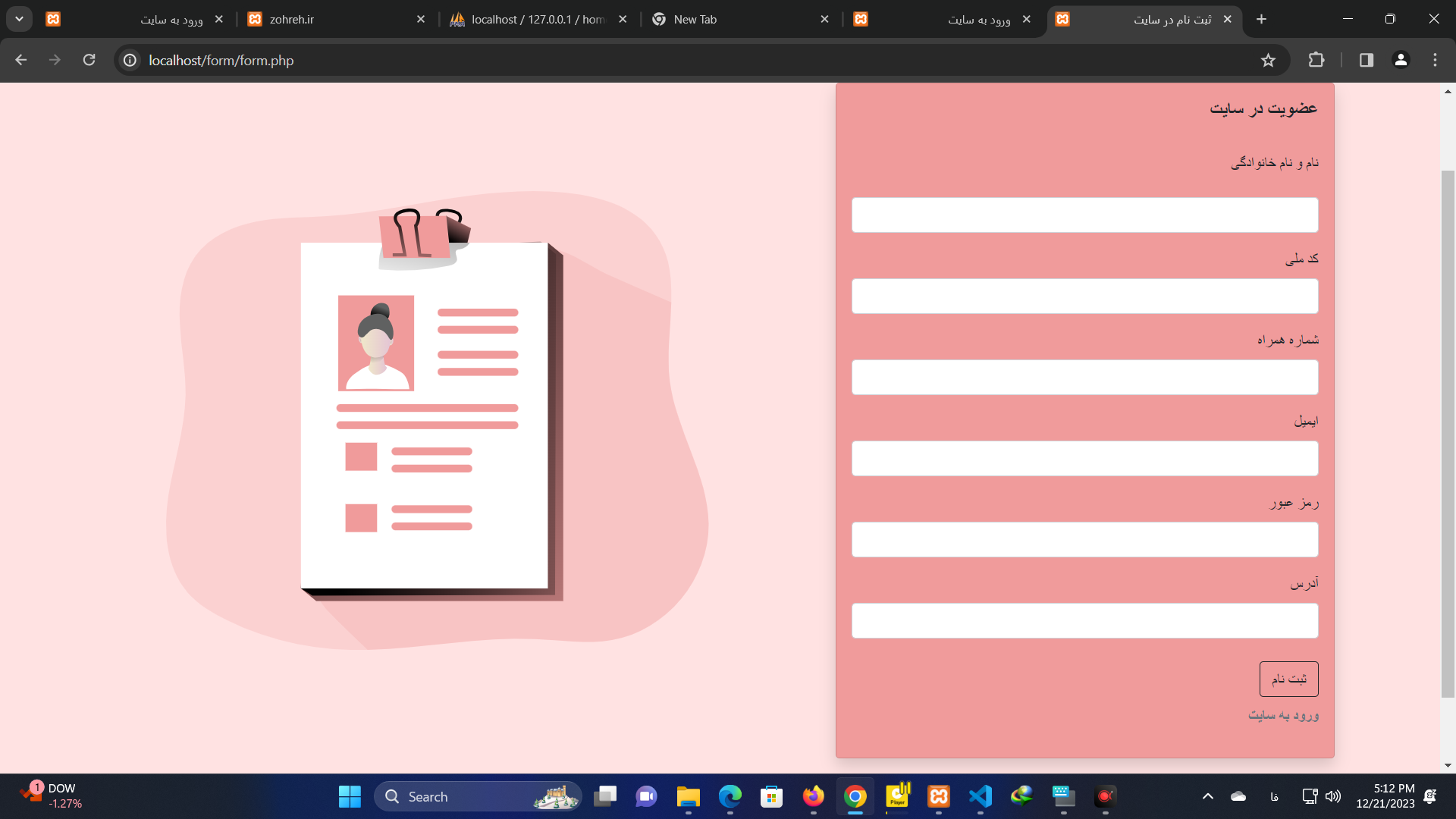1456x819 pixels.
Task: Bookmark this page with the star icon
Action: 1268,60
